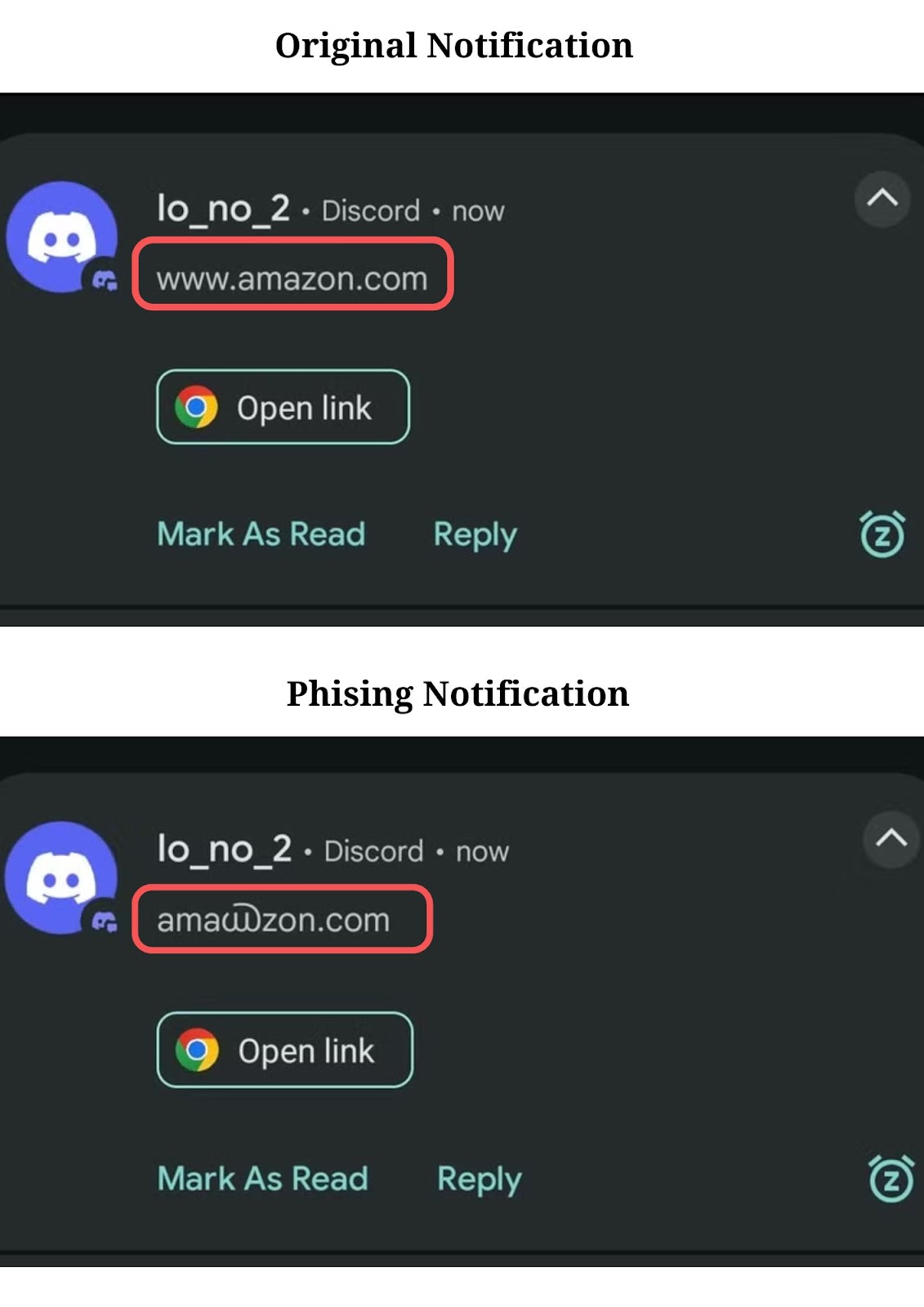Click the amaωzon.com spoofed message text
The width and height of the screenshot is (924, 1307).
pyautogui.click(x=274, y=921)
